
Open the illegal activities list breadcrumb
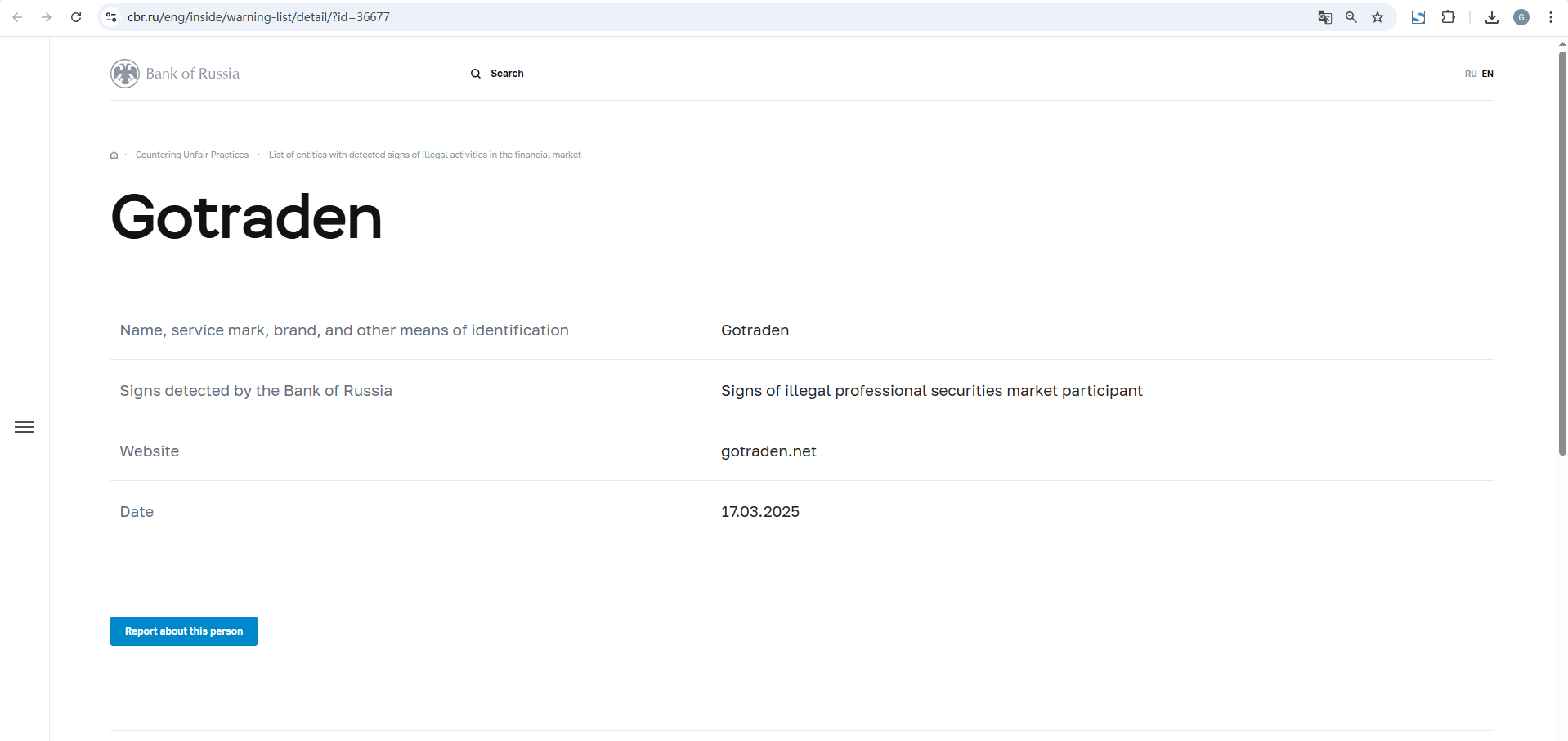tap(424, 155)
